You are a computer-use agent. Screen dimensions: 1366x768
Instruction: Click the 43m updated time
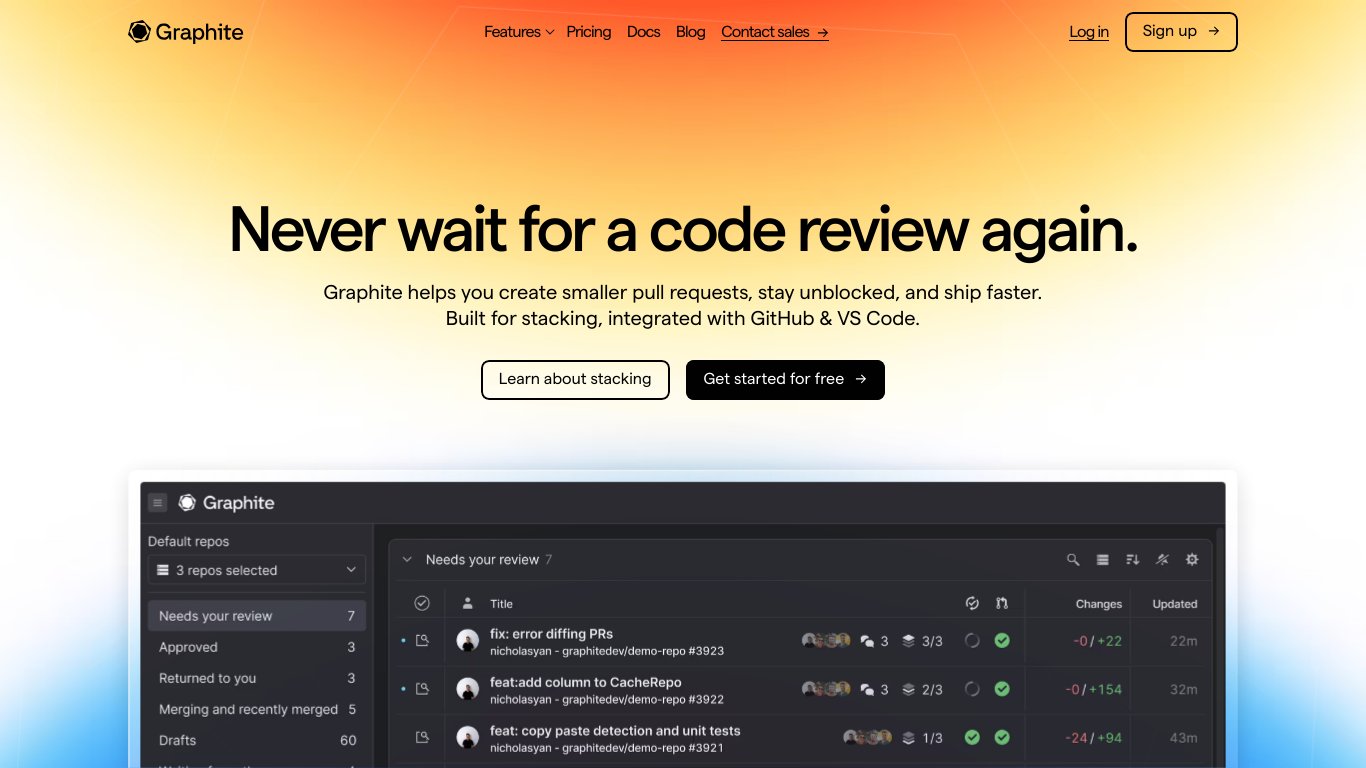point(1184,738)
